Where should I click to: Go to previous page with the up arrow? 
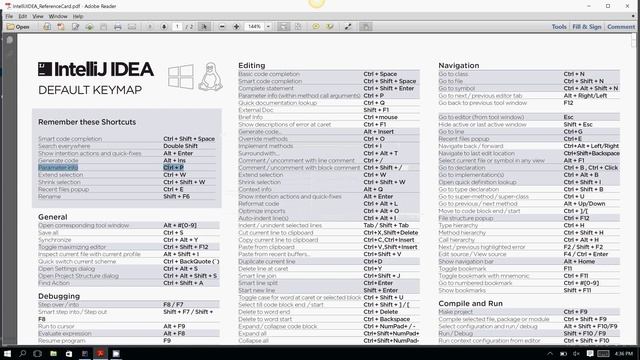tap(150, 27)
